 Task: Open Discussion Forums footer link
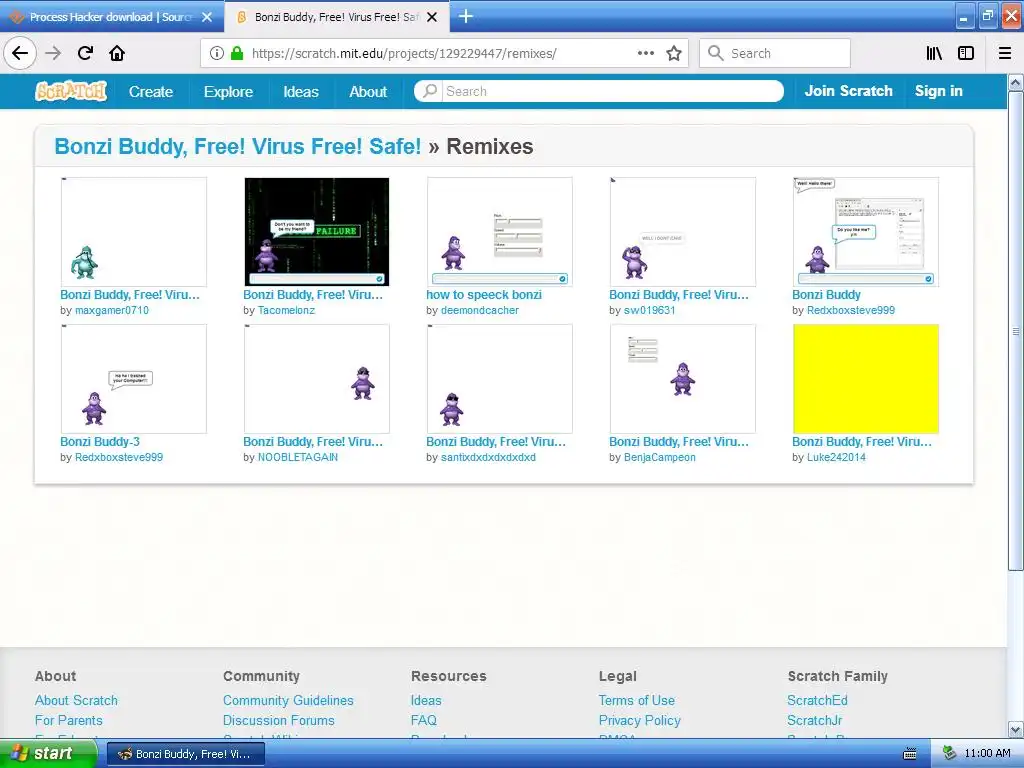coord(279,720)
